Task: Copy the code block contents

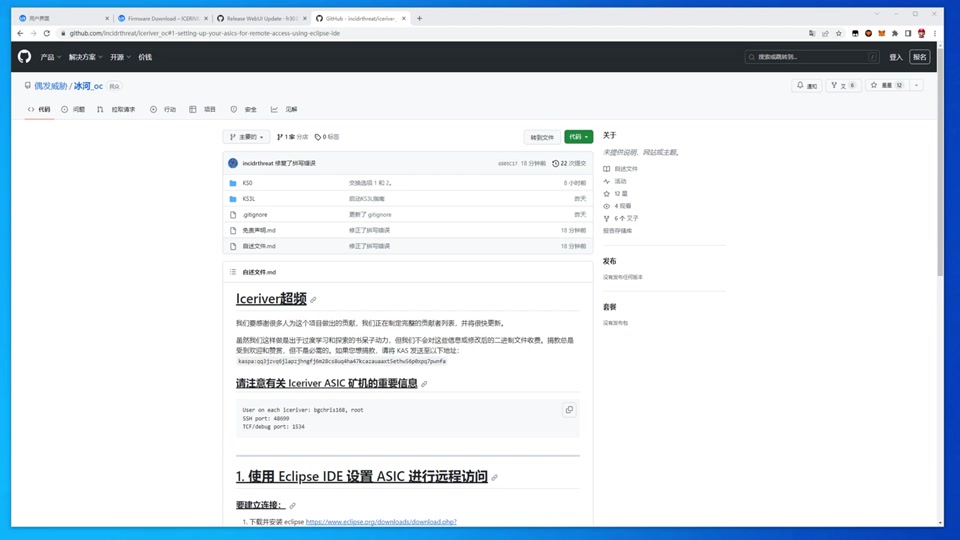Action: click(x=569, y=410)
